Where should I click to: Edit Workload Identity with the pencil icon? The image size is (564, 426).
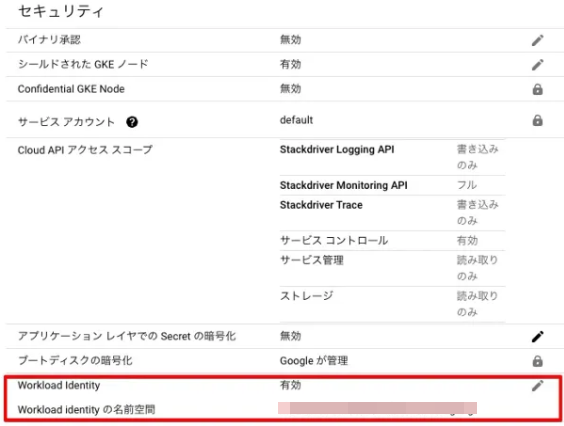pos(537,386)
